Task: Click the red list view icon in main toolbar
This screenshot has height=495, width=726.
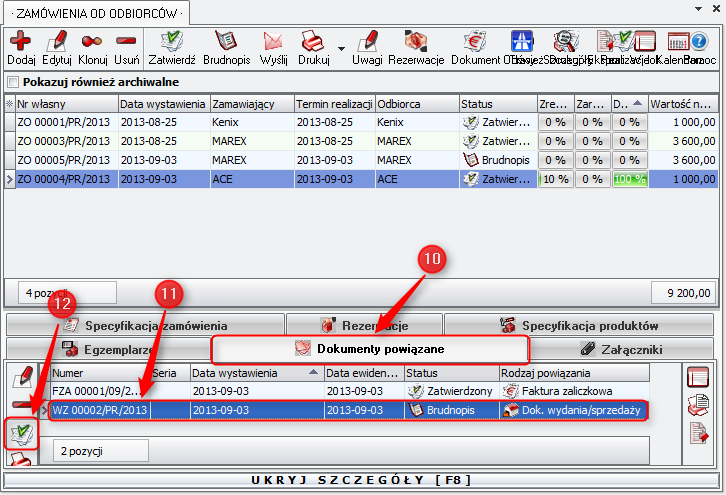Action: (x=645, y=41)
